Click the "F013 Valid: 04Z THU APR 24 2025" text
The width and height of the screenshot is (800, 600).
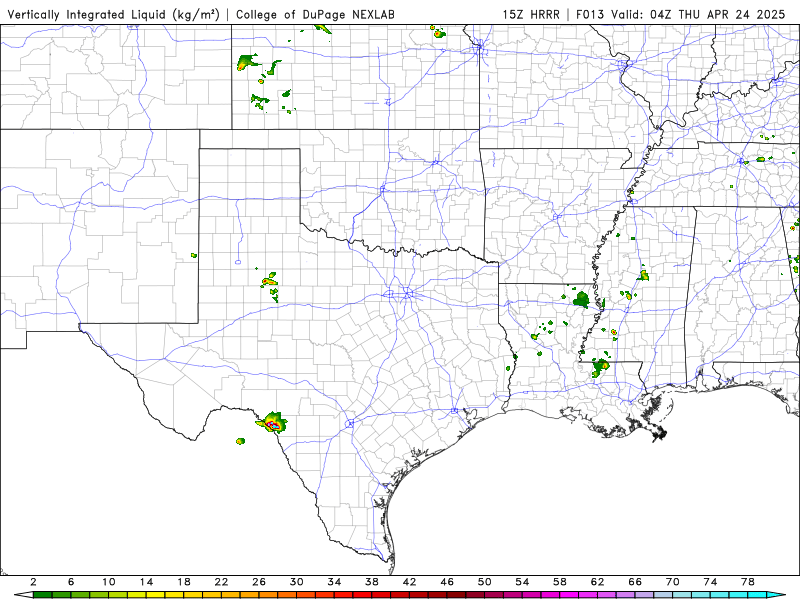pyautogui.click(x=681, y=14)
